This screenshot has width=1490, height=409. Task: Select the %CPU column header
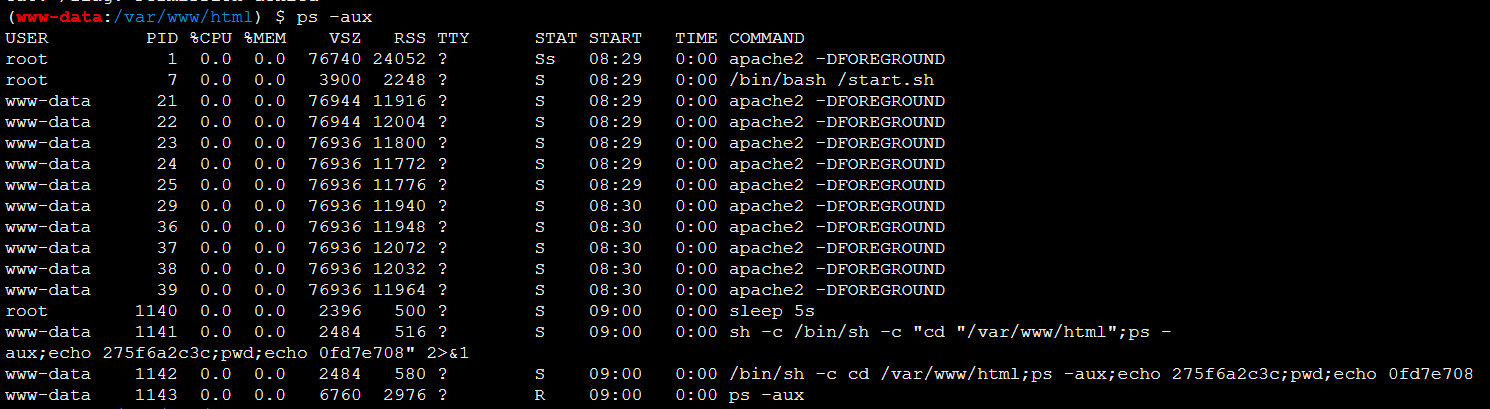click(210, 38)
